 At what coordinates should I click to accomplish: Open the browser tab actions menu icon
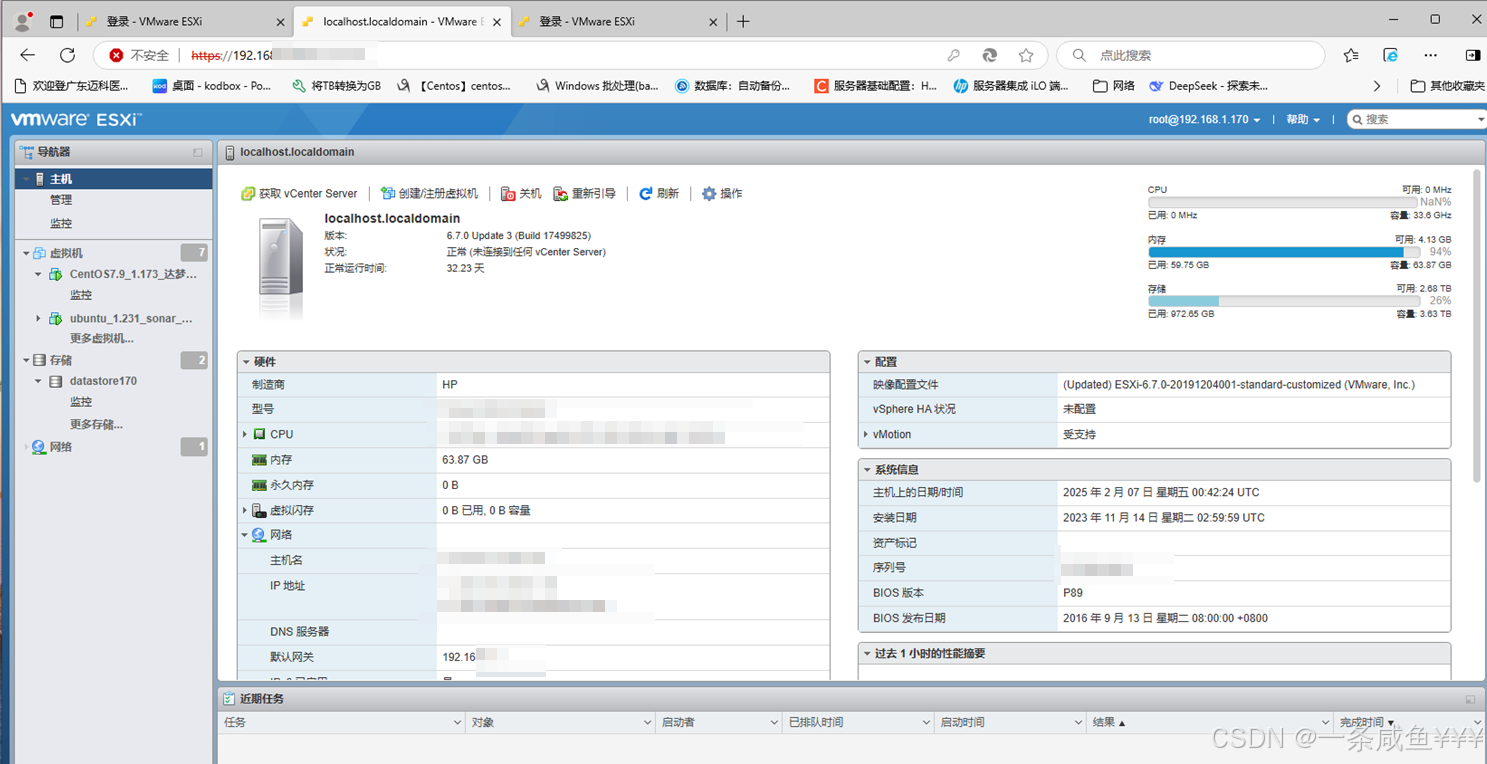[56, 21]
